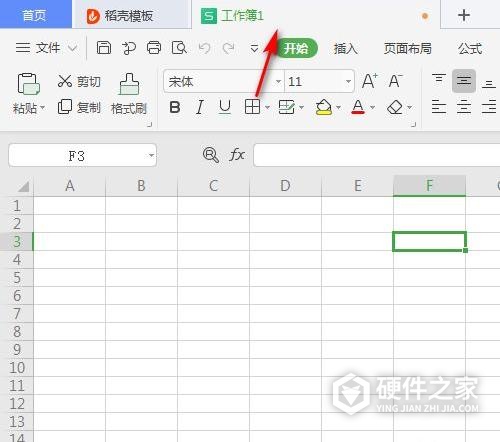Increase font size with A+ icon
Screen dimensions: 500x442
[370, 81]
